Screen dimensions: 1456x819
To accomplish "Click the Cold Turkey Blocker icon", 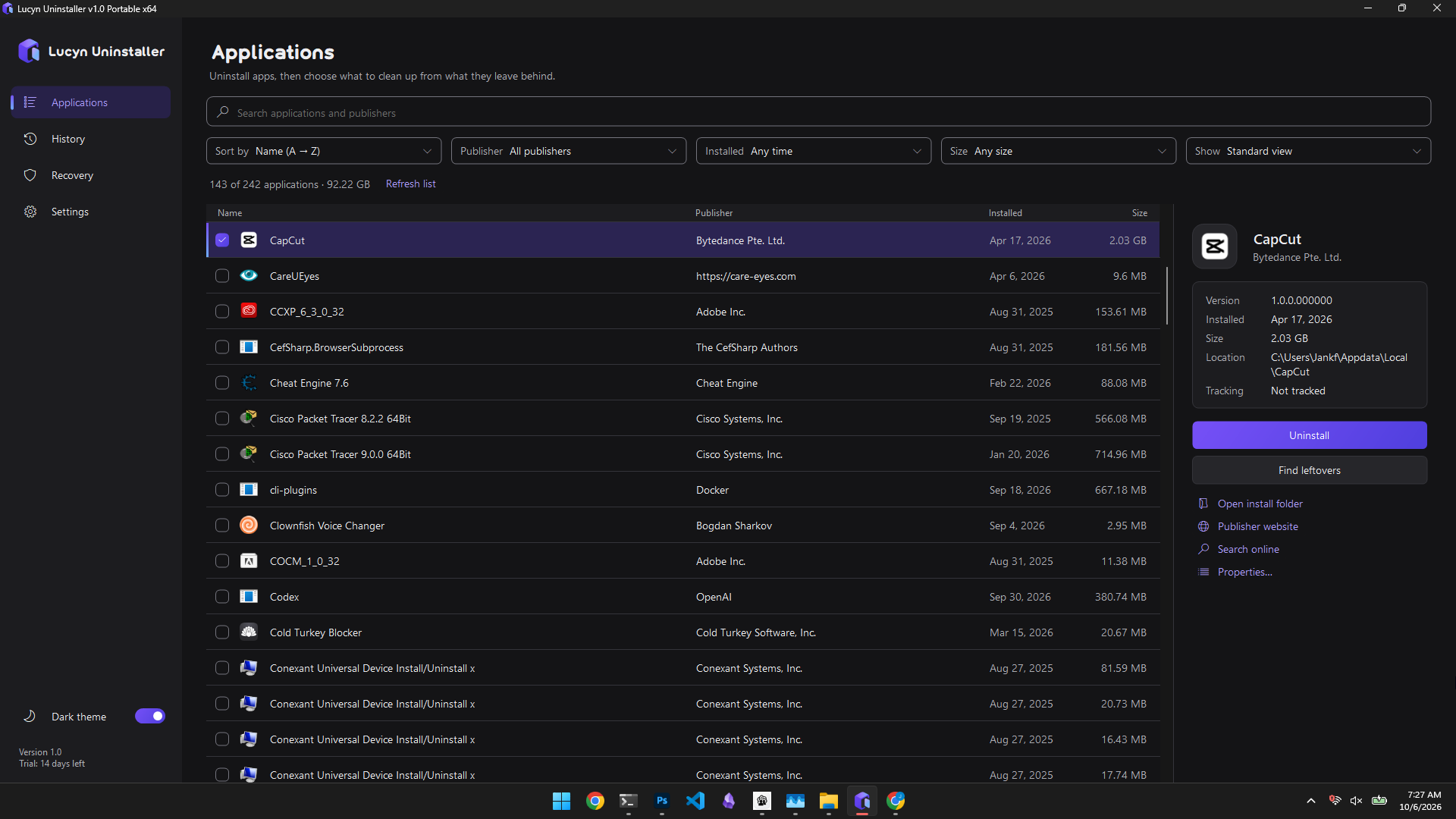I will click(x=249, y=632).
